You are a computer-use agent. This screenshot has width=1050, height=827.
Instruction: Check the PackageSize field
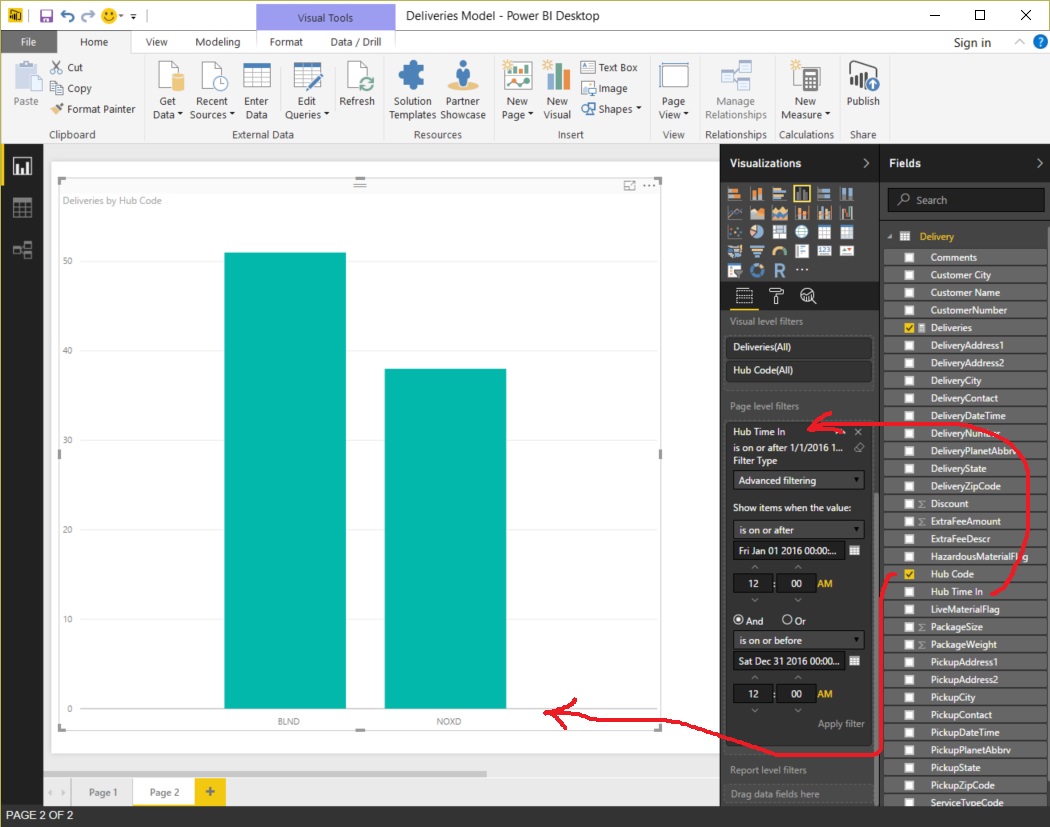tap(909, 627)
